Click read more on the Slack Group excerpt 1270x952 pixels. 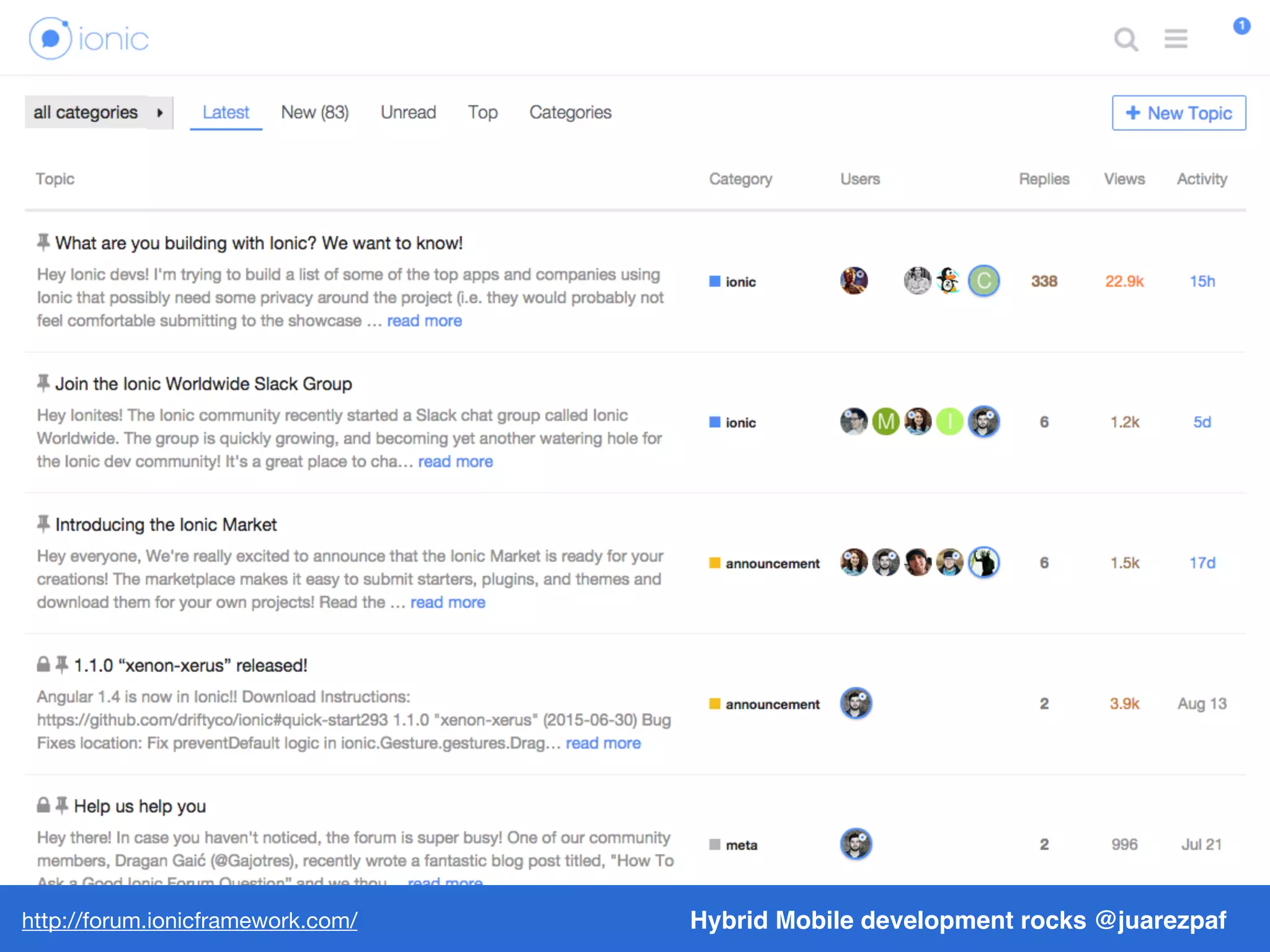(x=455, y=461)
